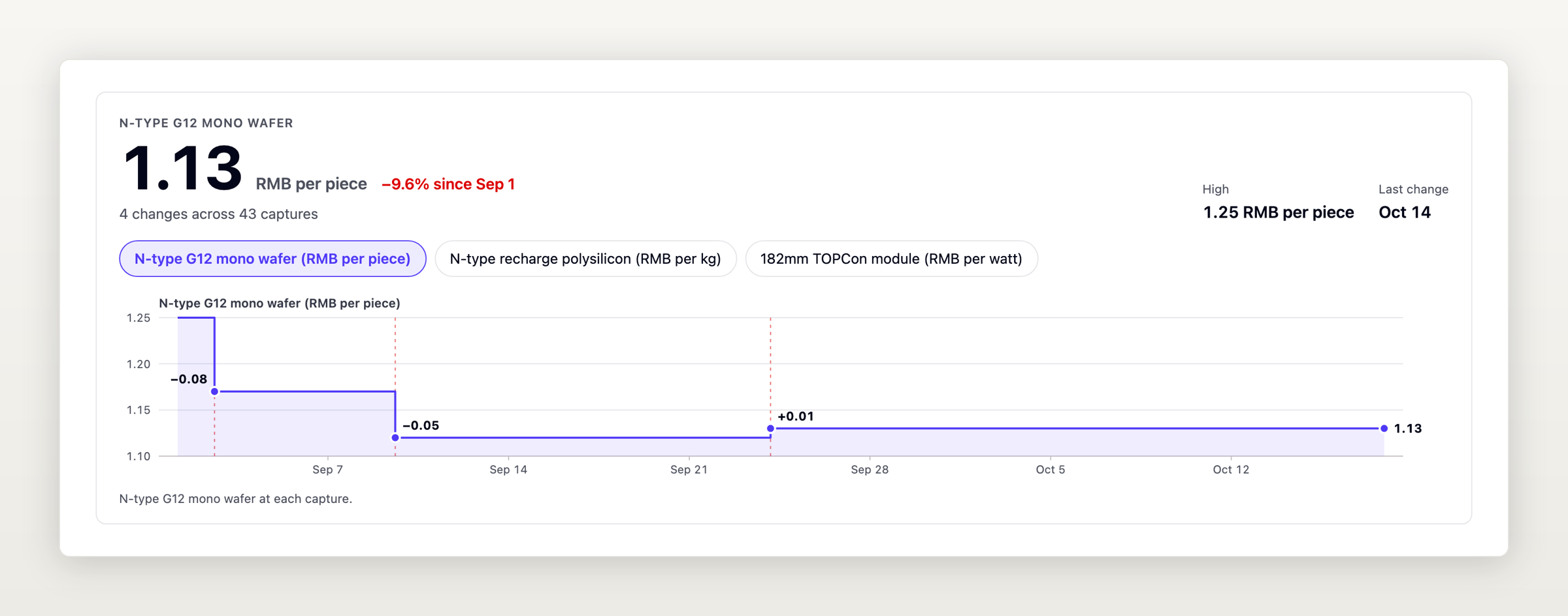Viewport: 1568px width, 616px height.
Task: Click the Oct 12 axis label
Action: (1231, 470)
